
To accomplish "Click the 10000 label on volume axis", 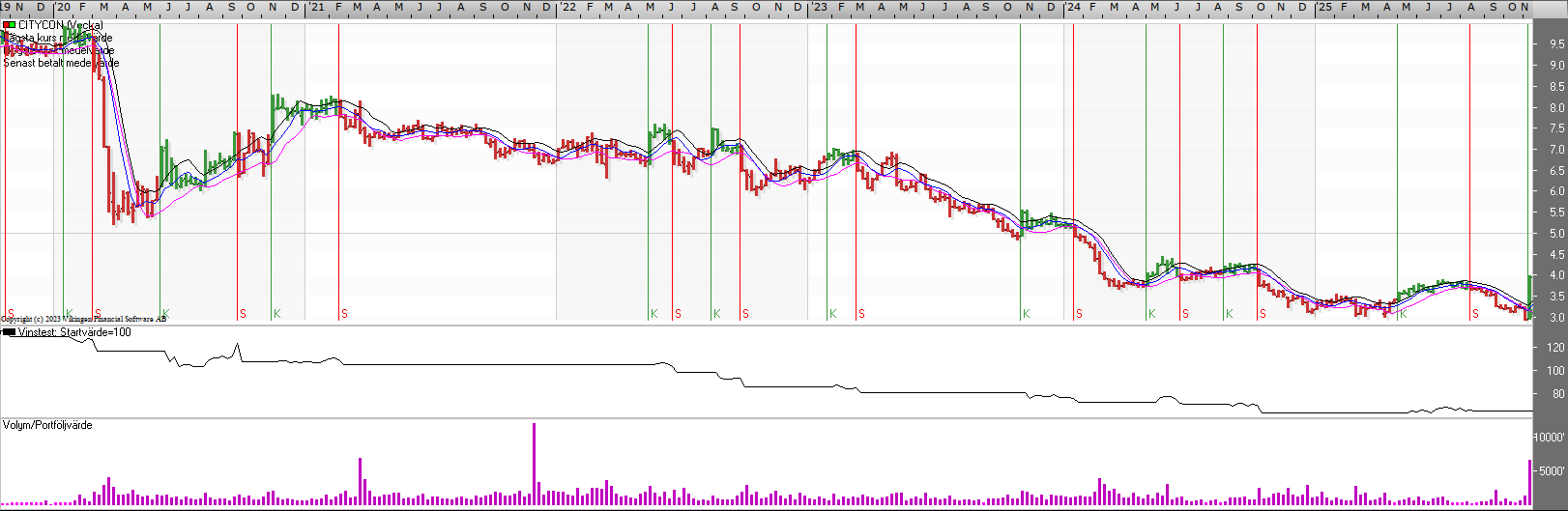I will (x=1550, y=438).
